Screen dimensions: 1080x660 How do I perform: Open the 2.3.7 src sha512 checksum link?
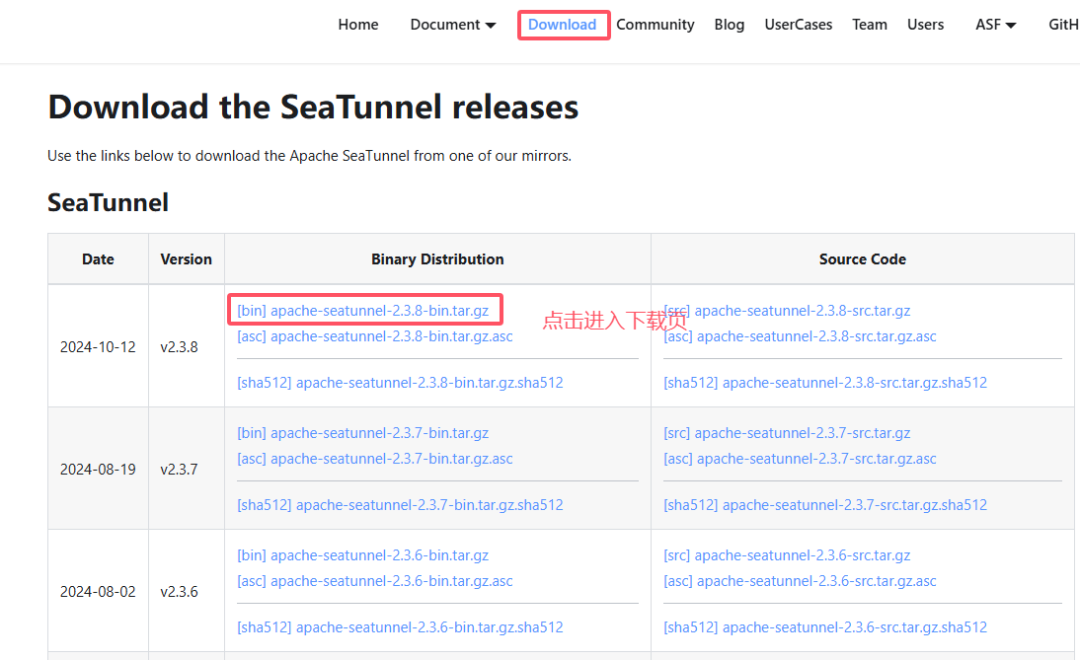pyautogui.click(x=825, y=505)
